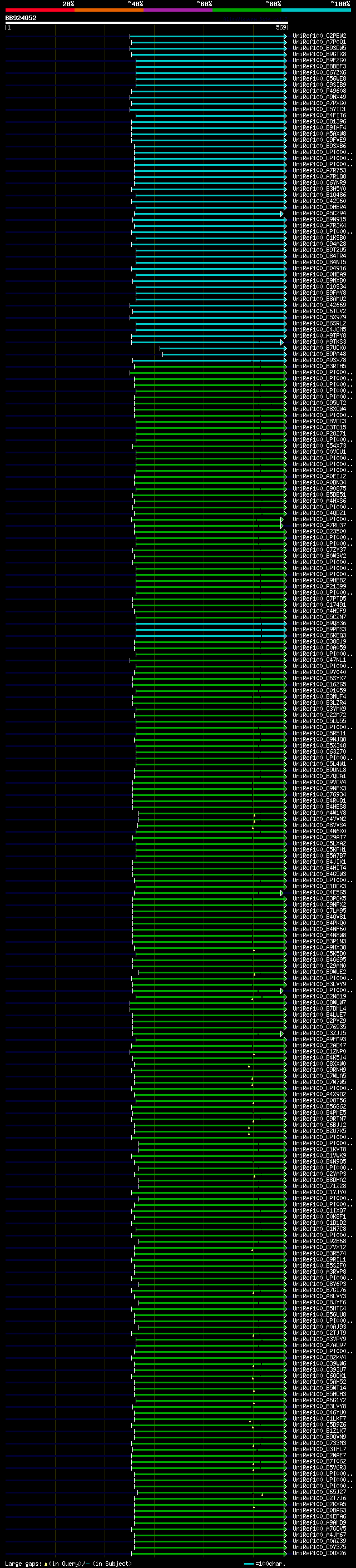Screen dimensions: 356x1568
Task: Open hit UniRef100_B9GTX8
Action: click(x=319, y=54)
